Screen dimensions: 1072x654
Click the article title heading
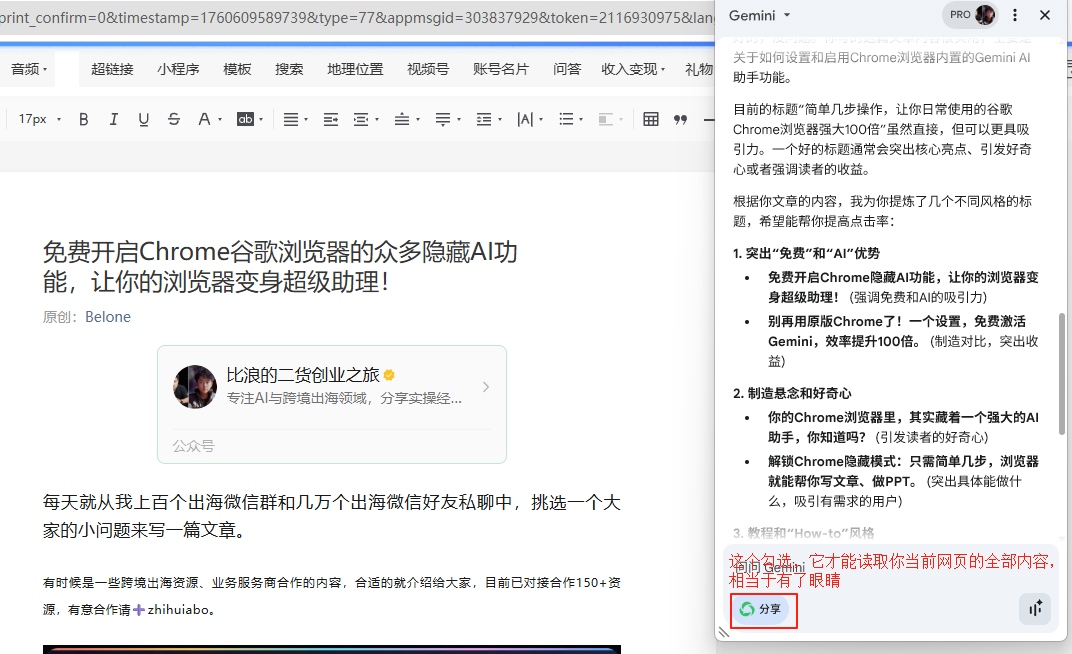tap(280, 267)
